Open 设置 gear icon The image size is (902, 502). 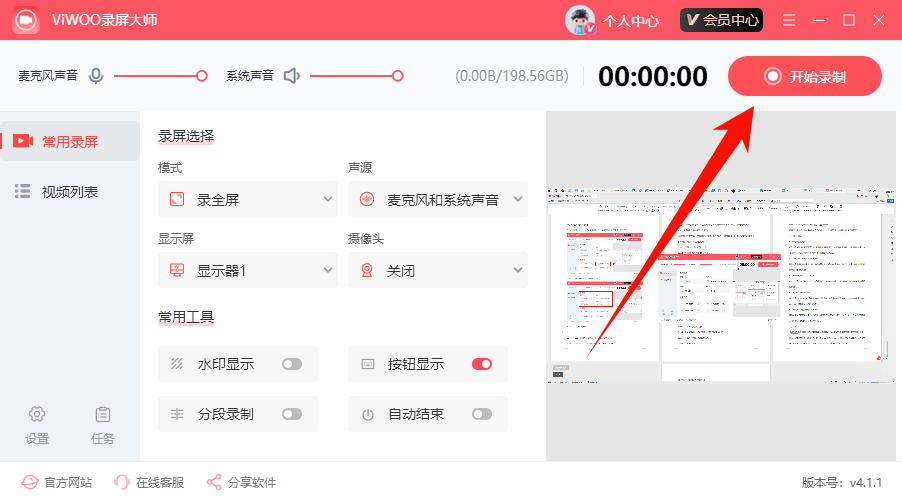(x=37, y=414)
